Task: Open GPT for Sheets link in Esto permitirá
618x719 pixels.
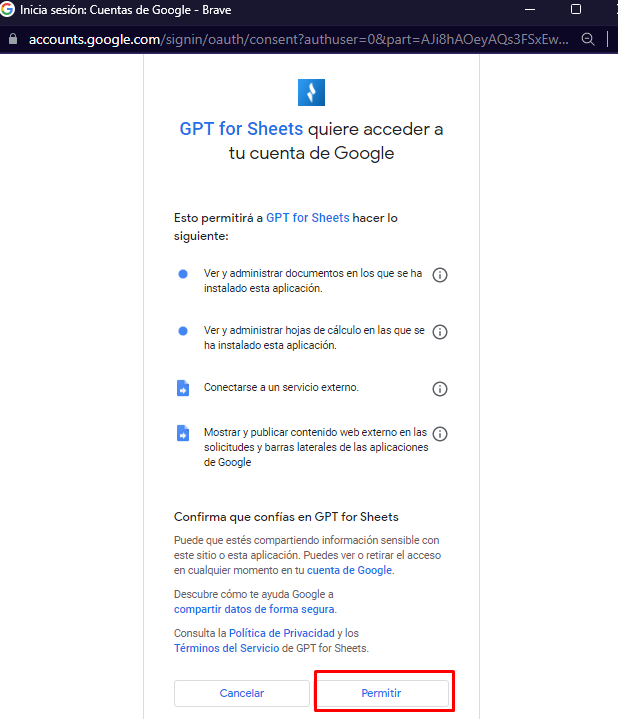Action: point(308,218)
